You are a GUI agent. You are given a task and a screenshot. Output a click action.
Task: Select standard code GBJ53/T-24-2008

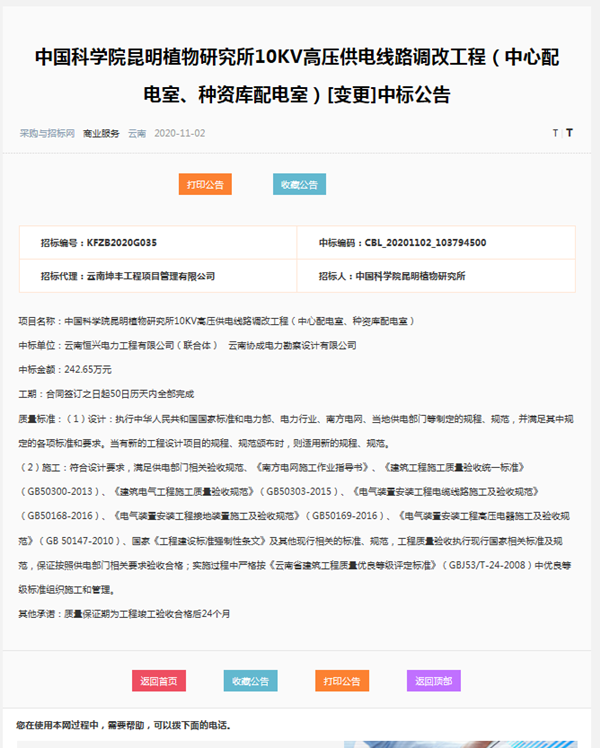pyautogui.click(x=486, y=565)
